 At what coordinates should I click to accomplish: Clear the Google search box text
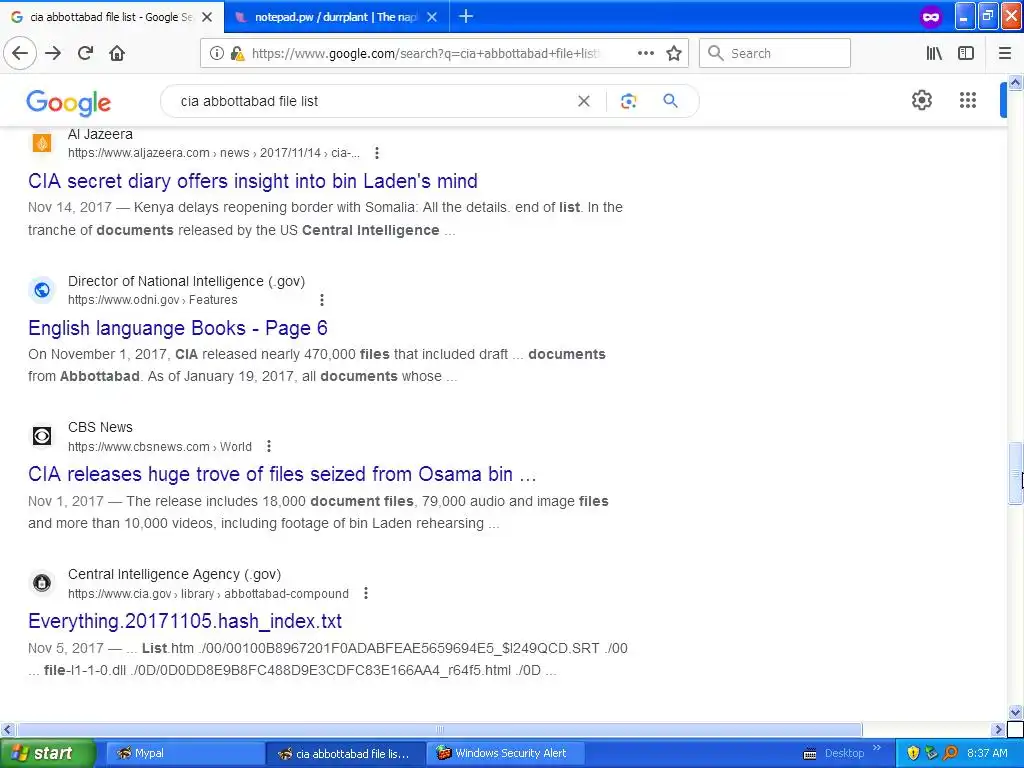coord(584,101)
